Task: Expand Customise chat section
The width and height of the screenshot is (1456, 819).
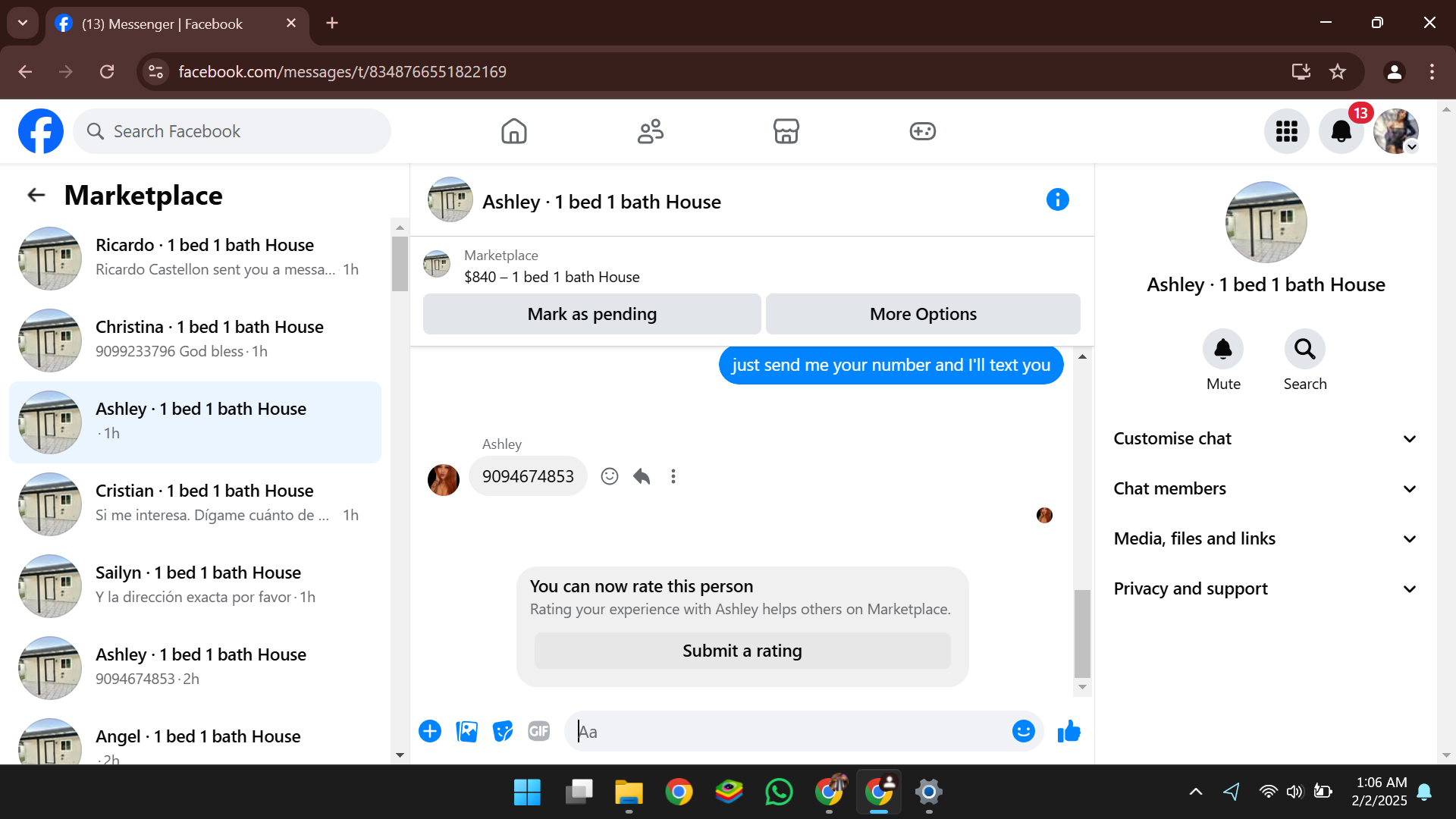Action: (x=1264, y=439)
